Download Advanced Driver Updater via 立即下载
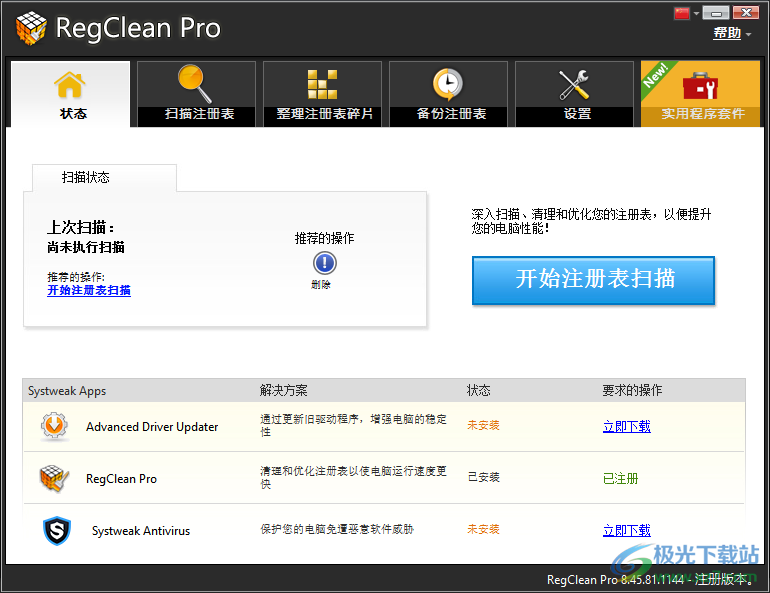Viewport: 770px width, 593px height. click(x=627, y=427)
